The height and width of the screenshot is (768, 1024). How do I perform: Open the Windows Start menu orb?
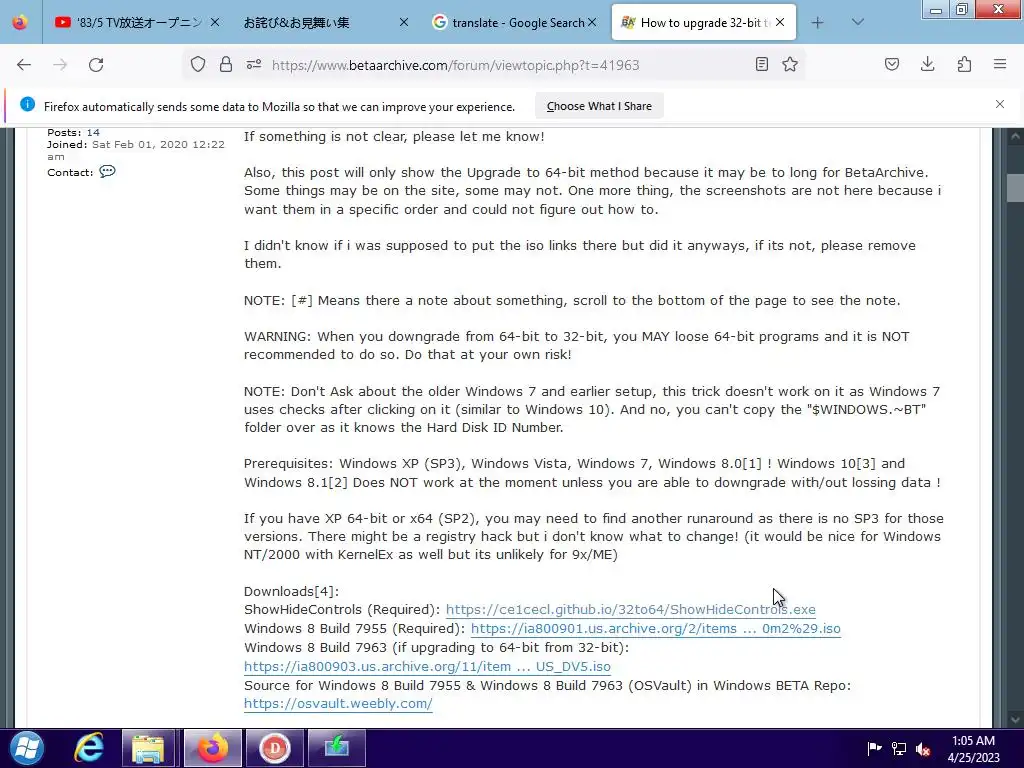click(26, 748)
